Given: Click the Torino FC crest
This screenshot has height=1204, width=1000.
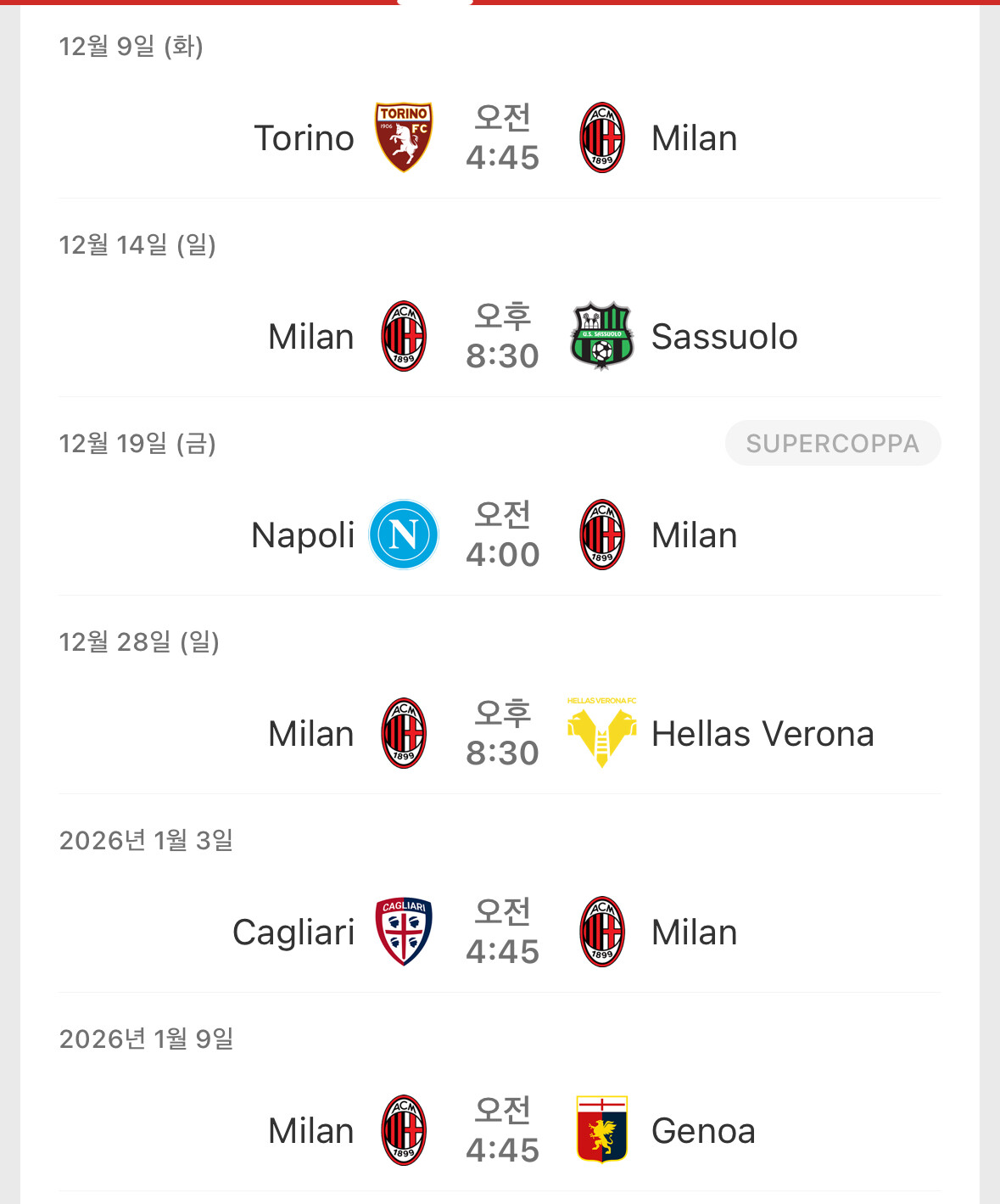Looking at the screenshot, I should point(404,137).
